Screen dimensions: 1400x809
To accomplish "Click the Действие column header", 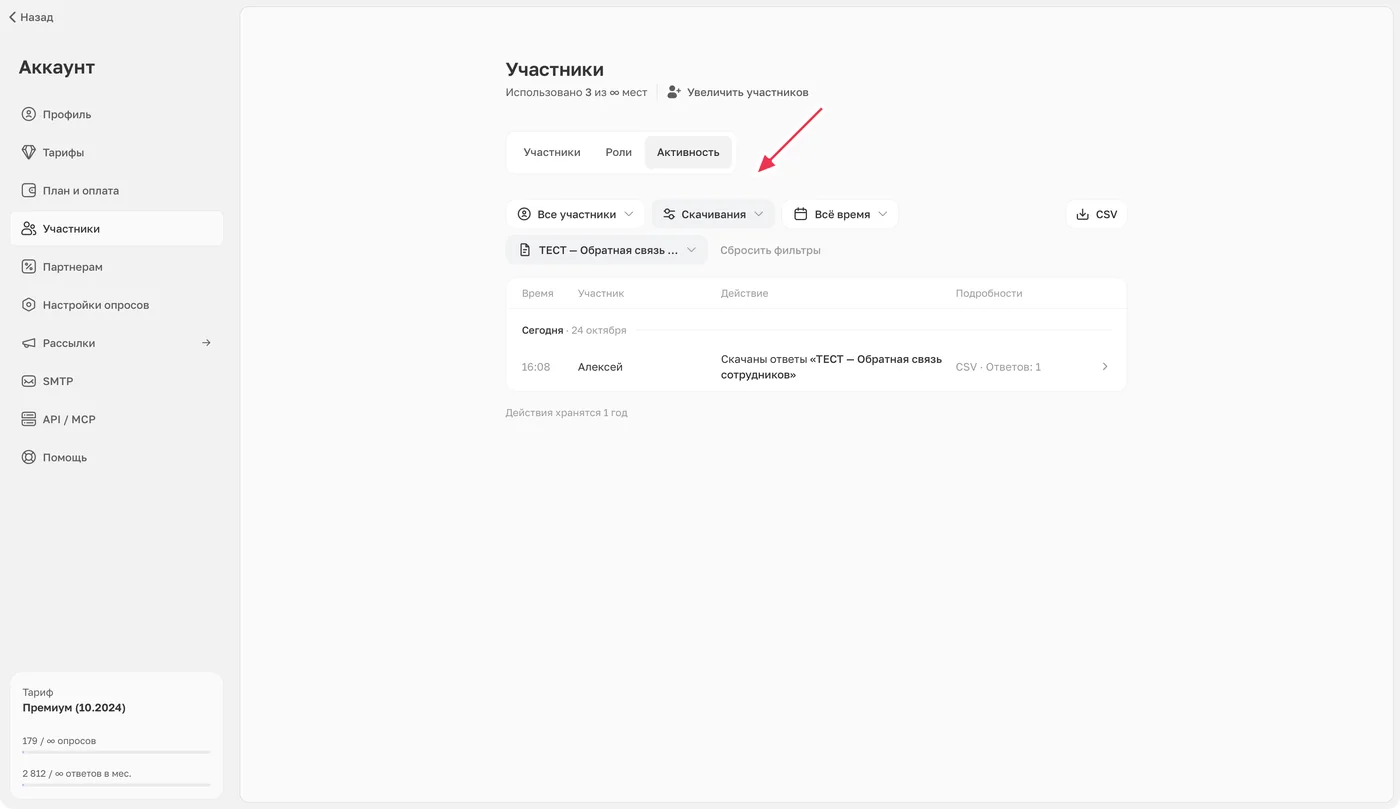I will [x=744, y=293].
